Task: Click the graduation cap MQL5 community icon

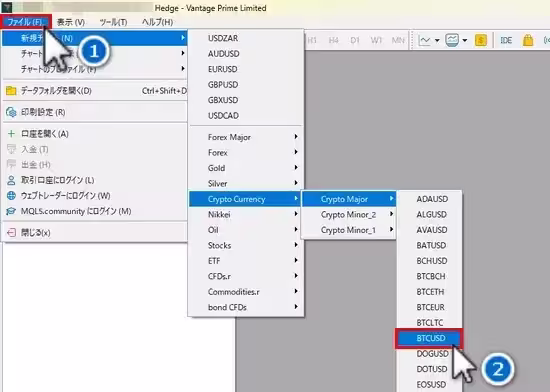Action: pos(11,211)
